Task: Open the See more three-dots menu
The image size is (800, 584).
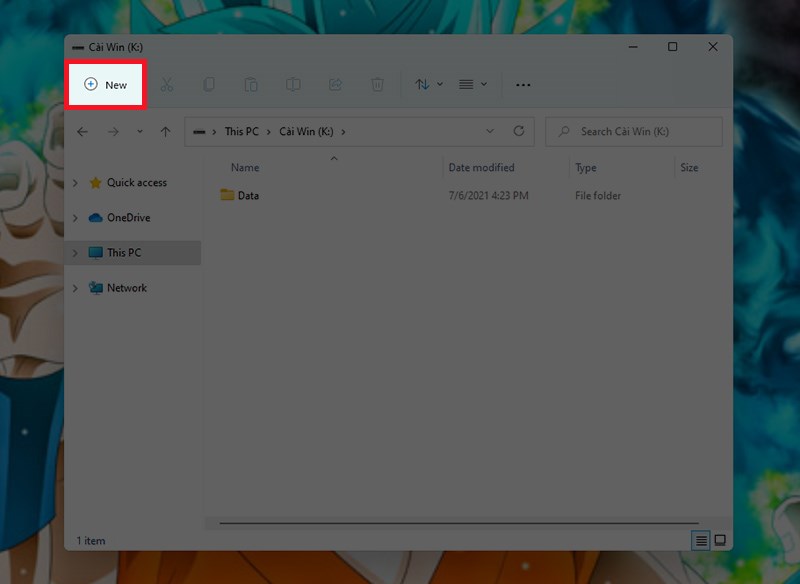Action: point(523,85)
